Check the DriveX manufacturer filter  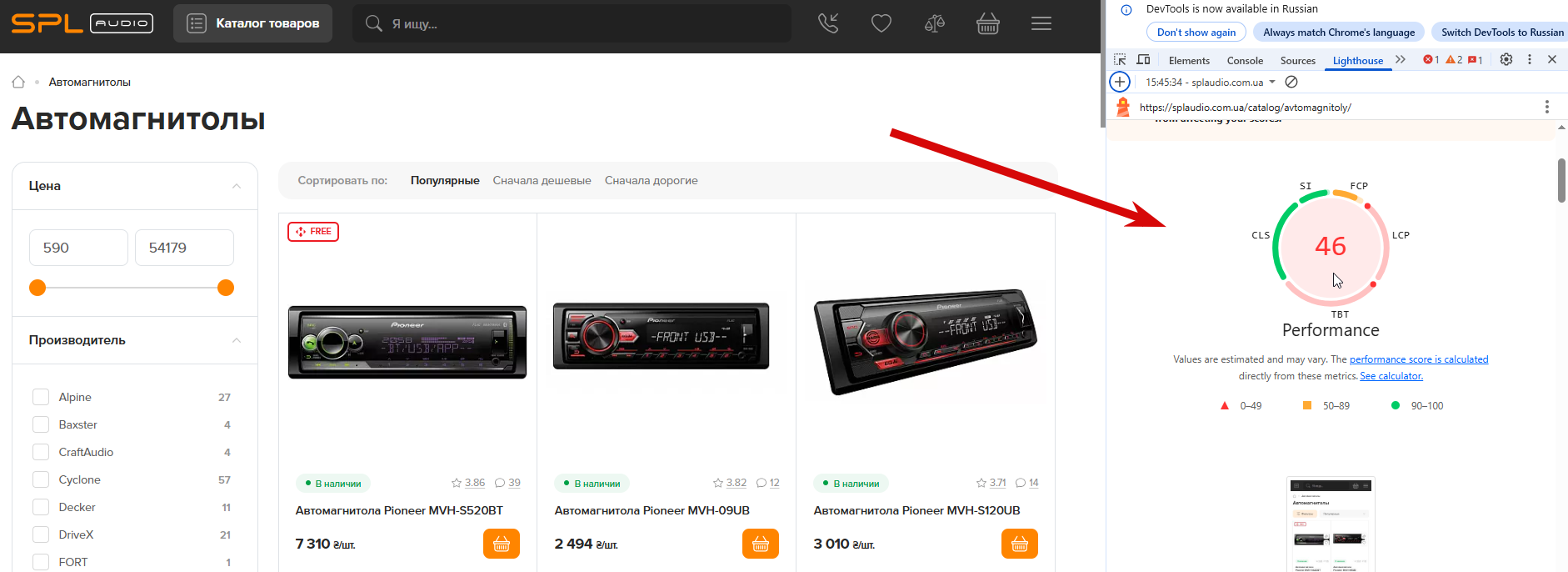point(41,534)
